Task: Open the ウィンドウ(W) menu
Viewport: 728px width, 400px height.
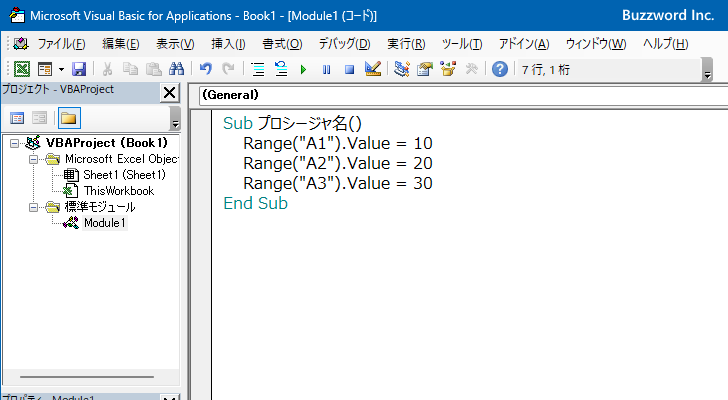Action: click(x=596, y=44)
